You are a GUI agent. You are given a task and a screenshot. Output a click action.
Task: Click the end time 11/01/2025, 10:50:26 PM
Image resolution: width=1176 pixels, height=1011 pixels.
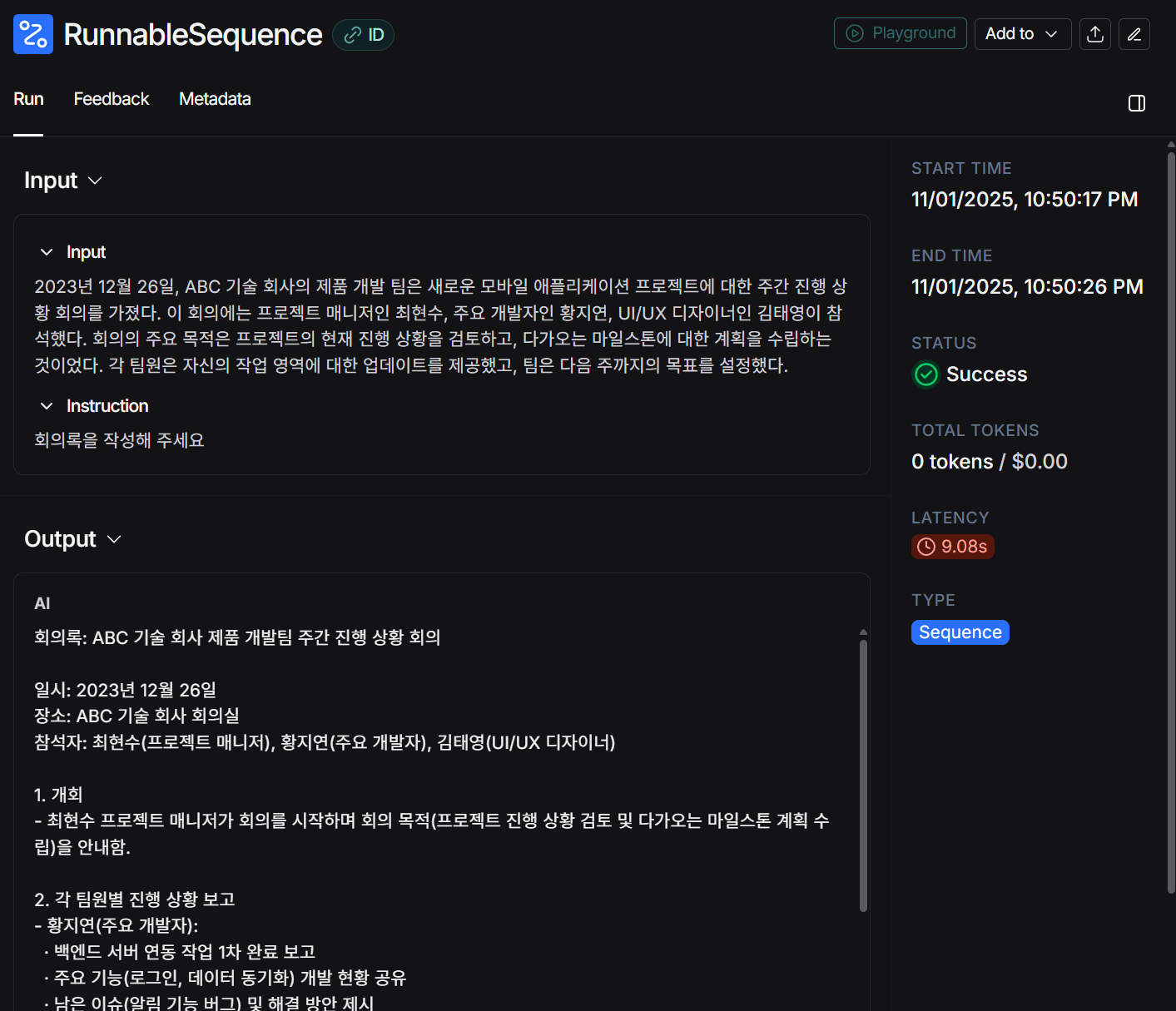tap(1027, 287)
